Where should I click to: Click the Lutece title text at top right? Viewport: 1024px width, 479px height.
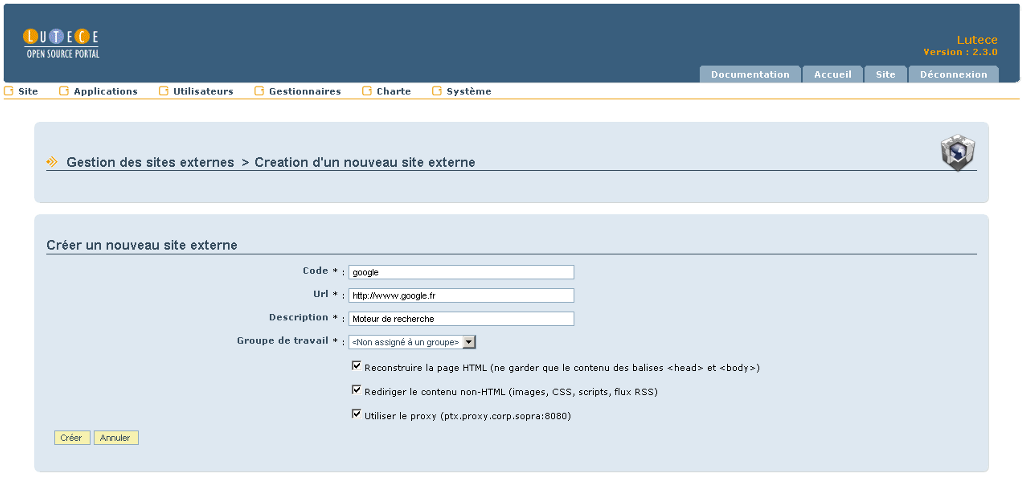tap(977, 40)
